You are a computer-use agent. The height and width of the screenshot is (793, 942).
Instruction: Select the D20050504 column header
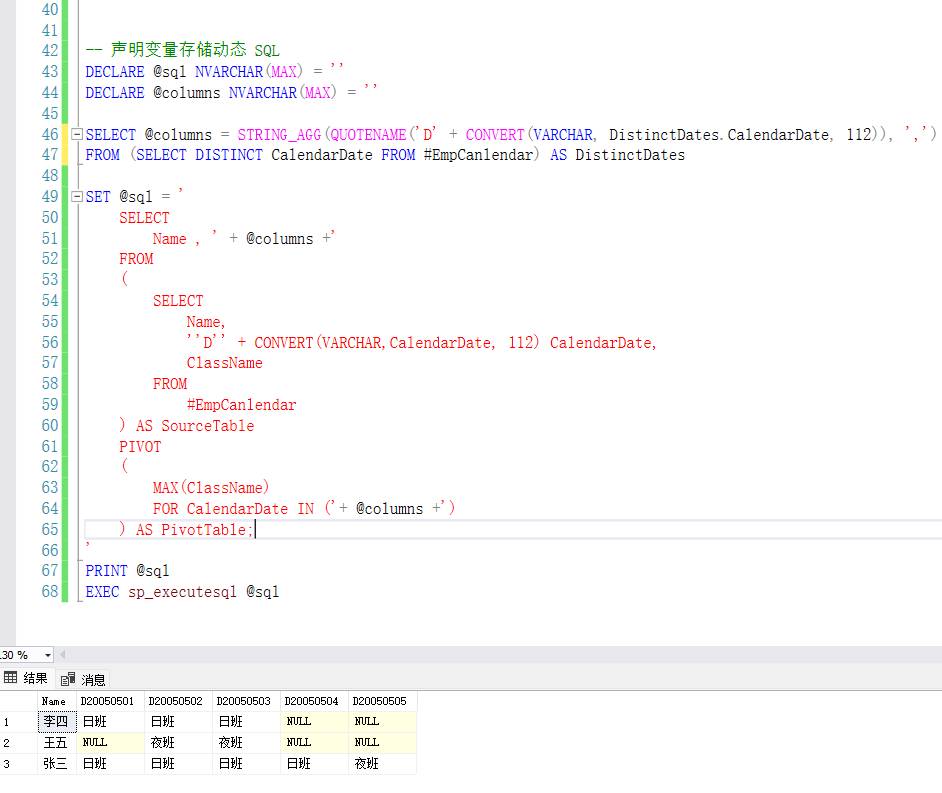point(314,701)
